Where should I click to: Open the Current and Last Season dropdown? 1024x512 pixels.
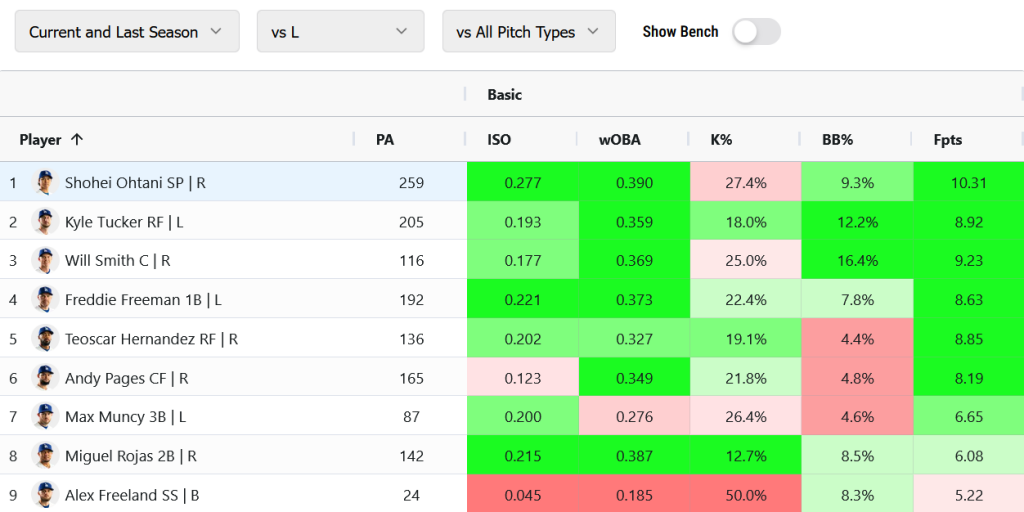click(127, 32)
